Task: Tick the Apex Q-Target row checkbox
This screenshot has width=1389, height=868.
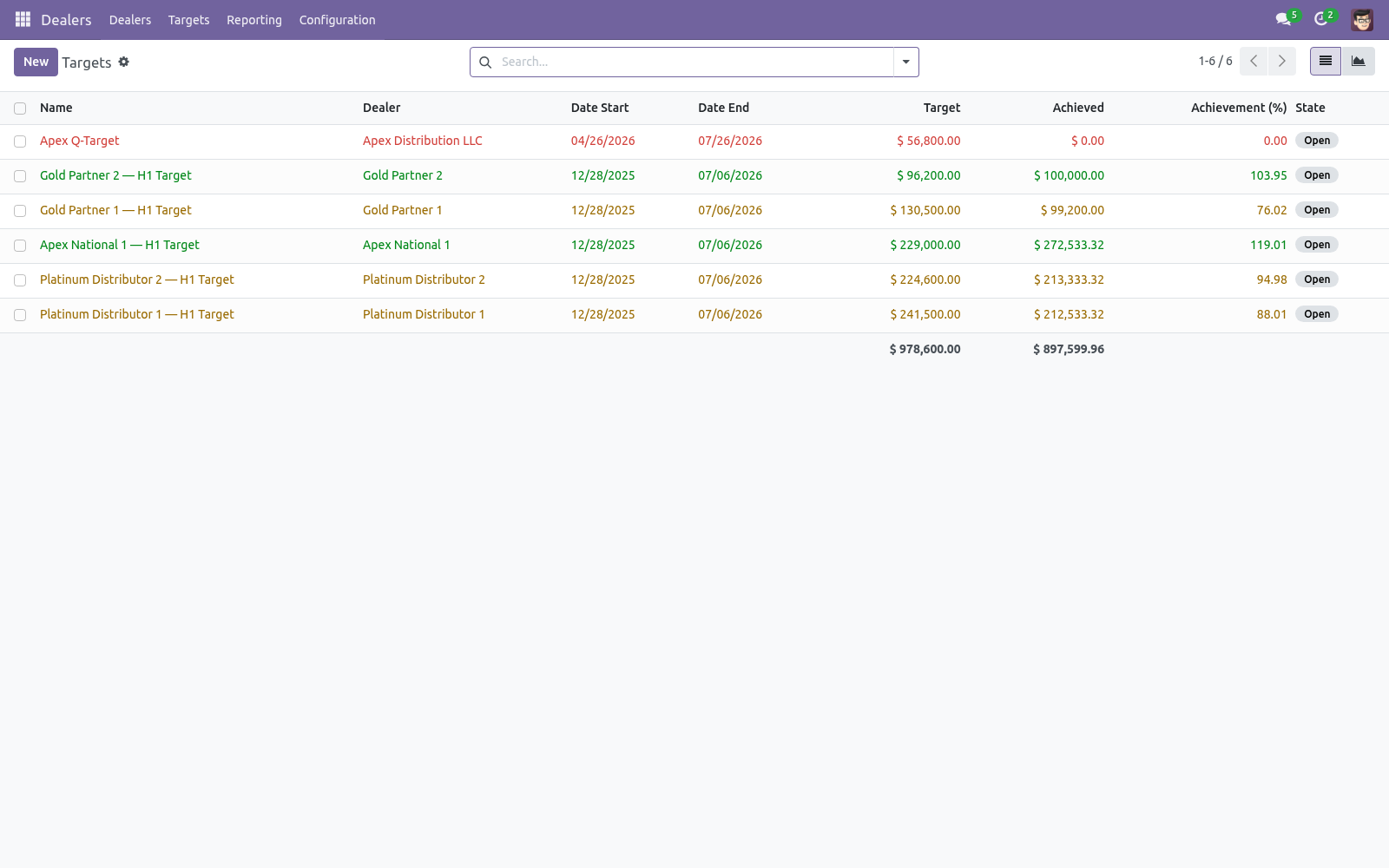Action: (x=20, y=141)
